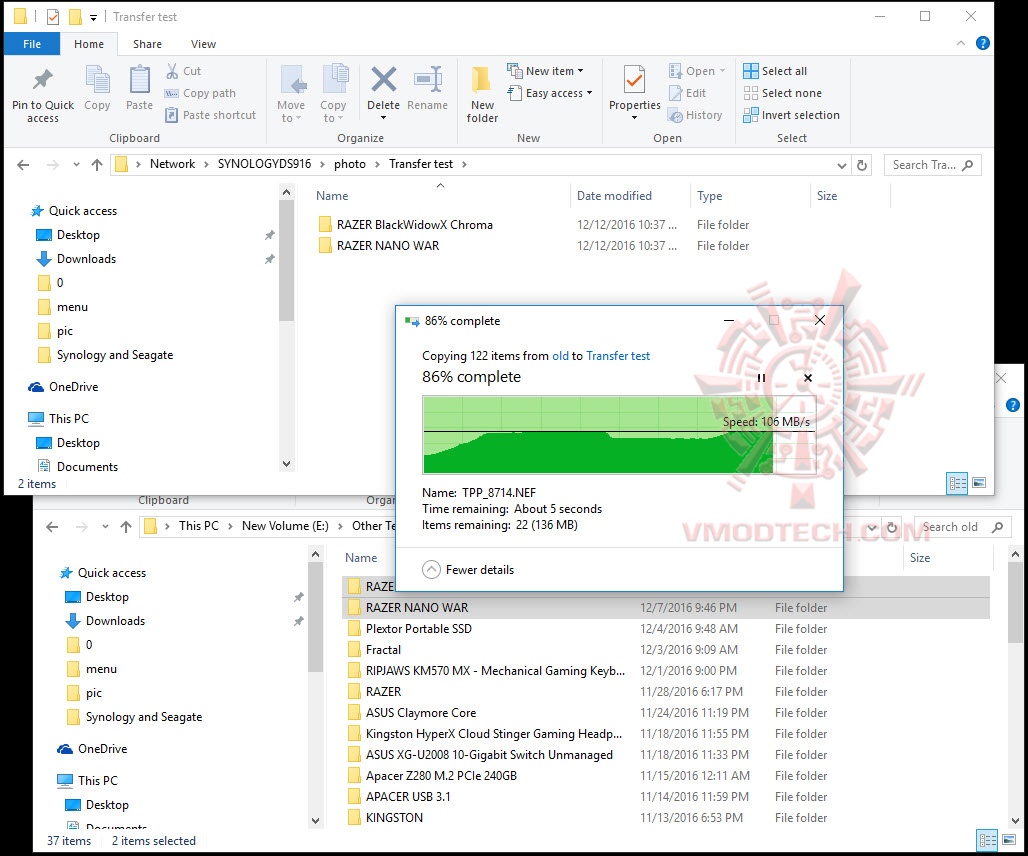Switch to the Home ribbon tab
The width and height of the screenshot is (1028, 856).
89,44
